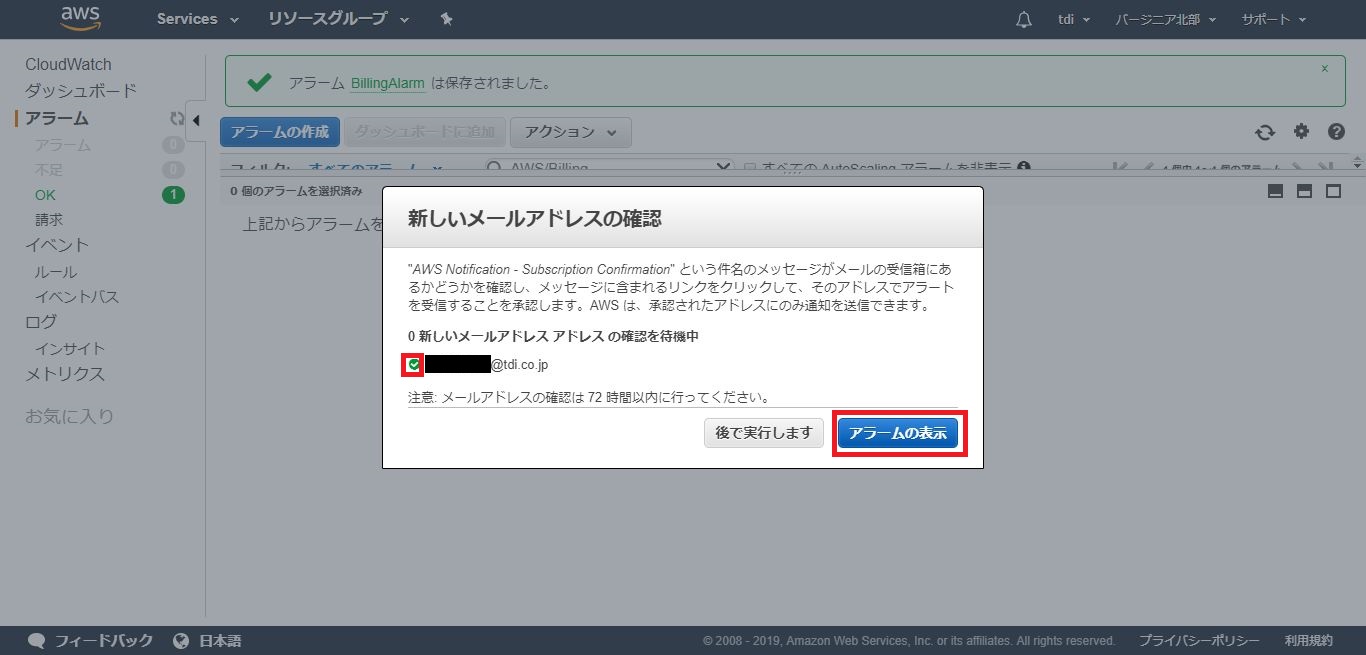The height and width of the screenshot is (655, 1366).
Task: Open the BillingAlarm link in the banner
Action: (x=388, y=83)
